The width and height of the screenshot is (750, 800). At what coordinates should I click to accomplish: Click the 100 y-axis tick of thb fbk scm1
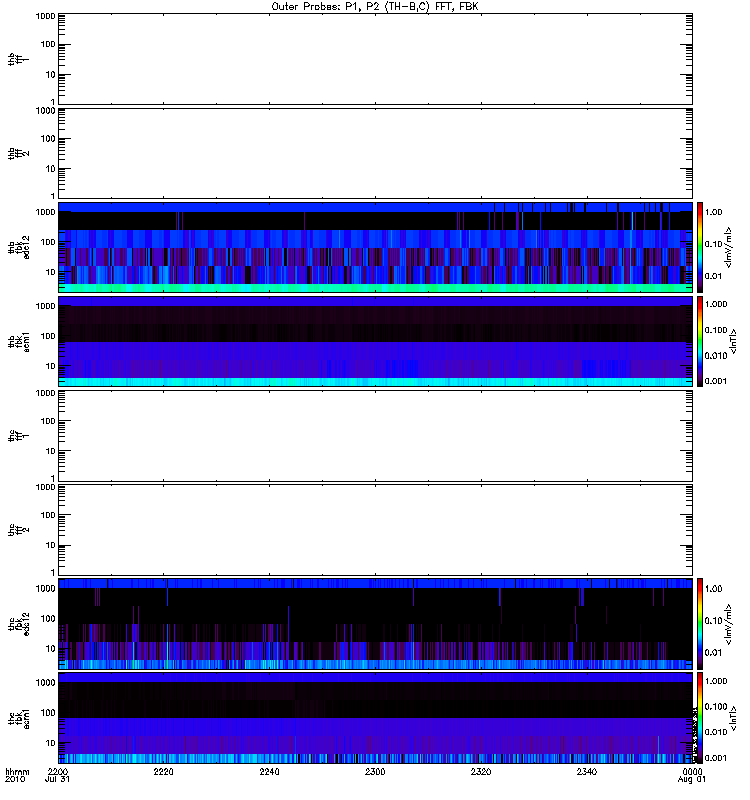point(48,336)
